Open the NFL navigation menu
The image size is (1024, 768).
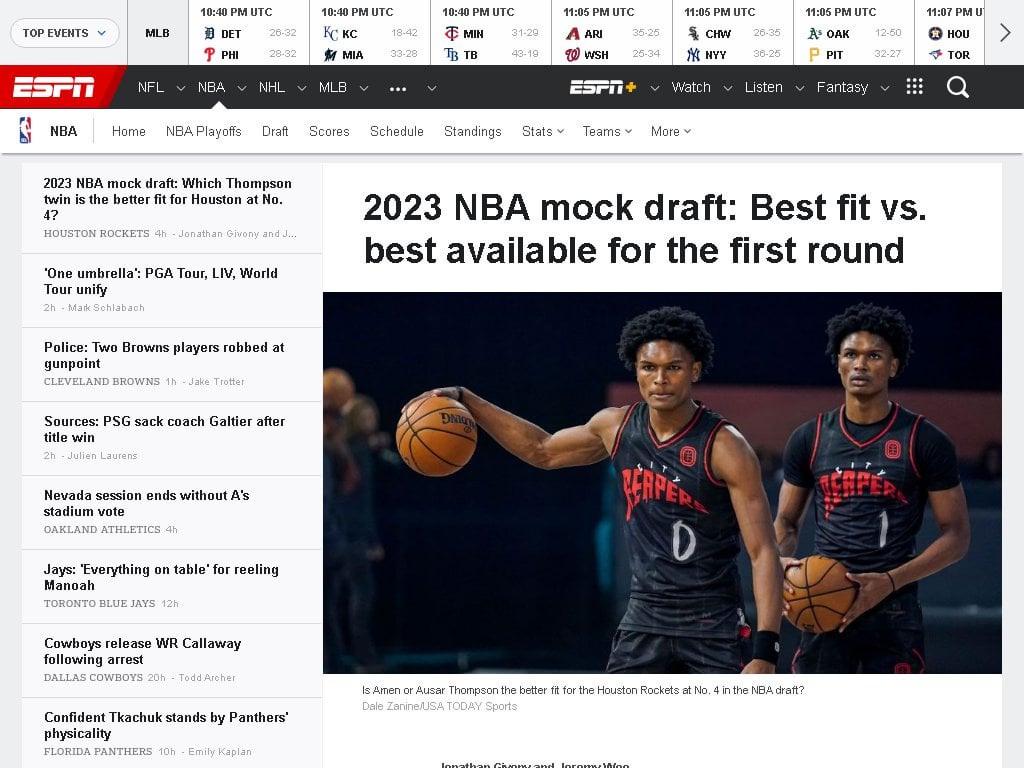tap(151, 87)
